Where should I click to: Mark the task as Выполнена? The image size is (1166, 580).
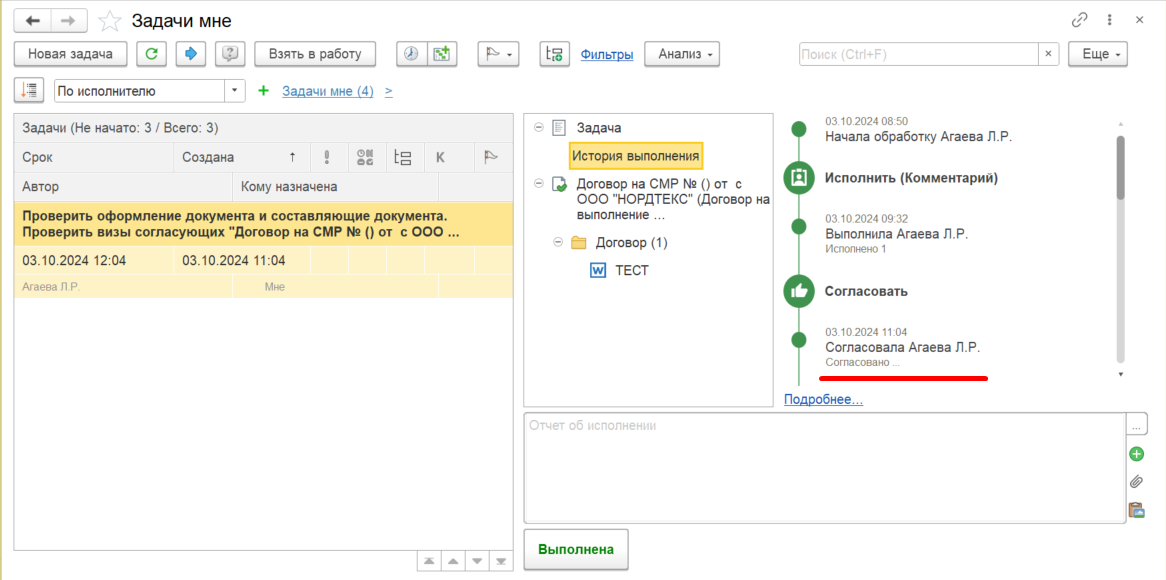click(x=576, y=550)
